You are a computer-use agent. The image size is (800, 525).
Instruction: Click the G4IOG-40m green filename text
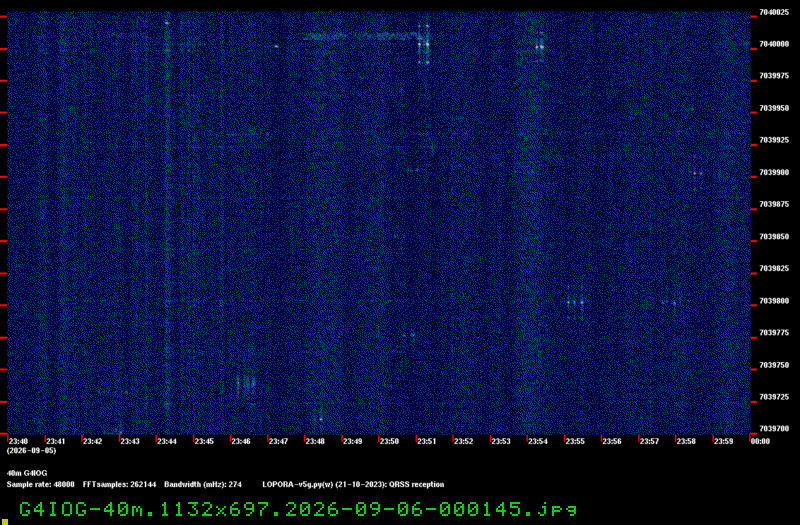tap(298, 509)
